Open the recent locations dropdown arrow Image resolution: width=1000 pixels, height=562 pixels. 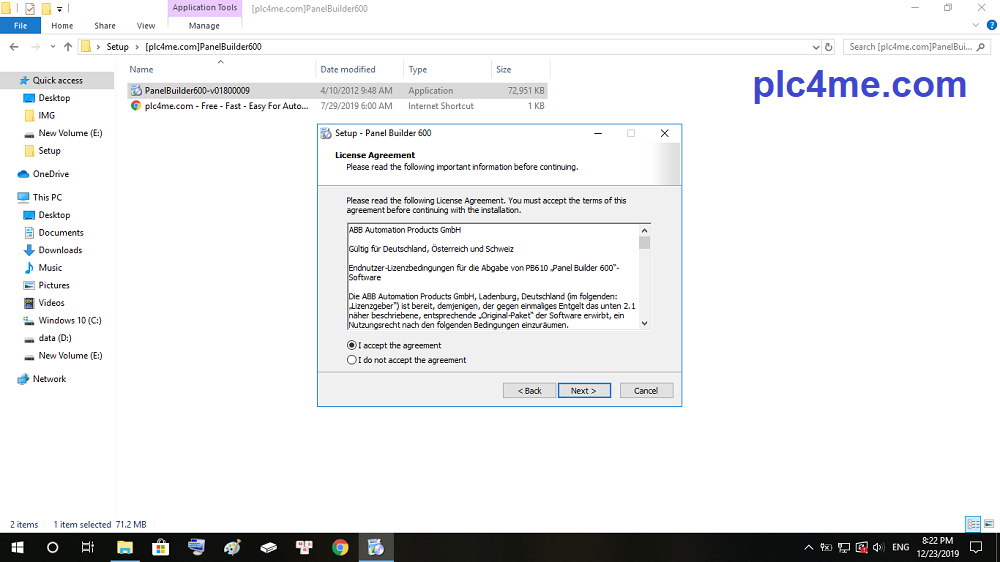tap(54, 46)
